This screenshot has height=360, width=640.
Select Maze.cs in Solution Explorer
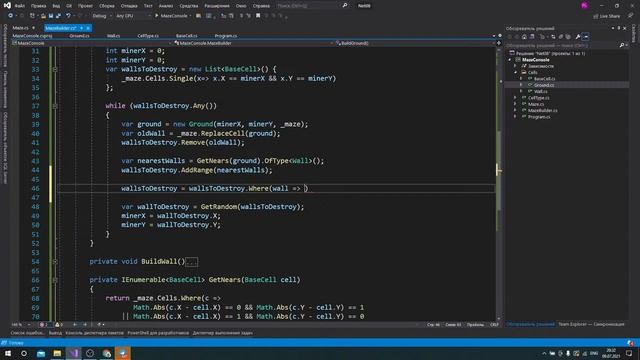tap(536, 104)
